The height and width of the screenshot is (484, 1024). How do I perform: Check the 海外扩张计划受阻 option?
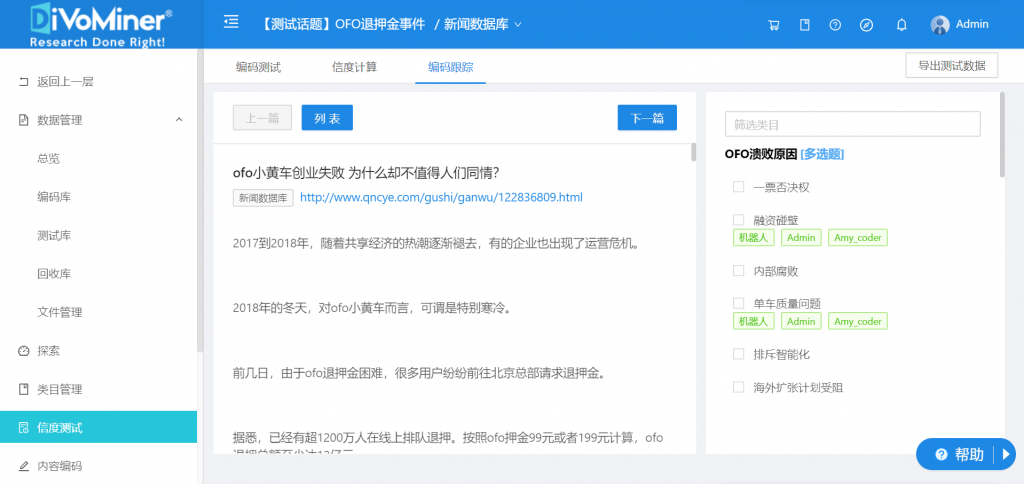coord(739,387)
